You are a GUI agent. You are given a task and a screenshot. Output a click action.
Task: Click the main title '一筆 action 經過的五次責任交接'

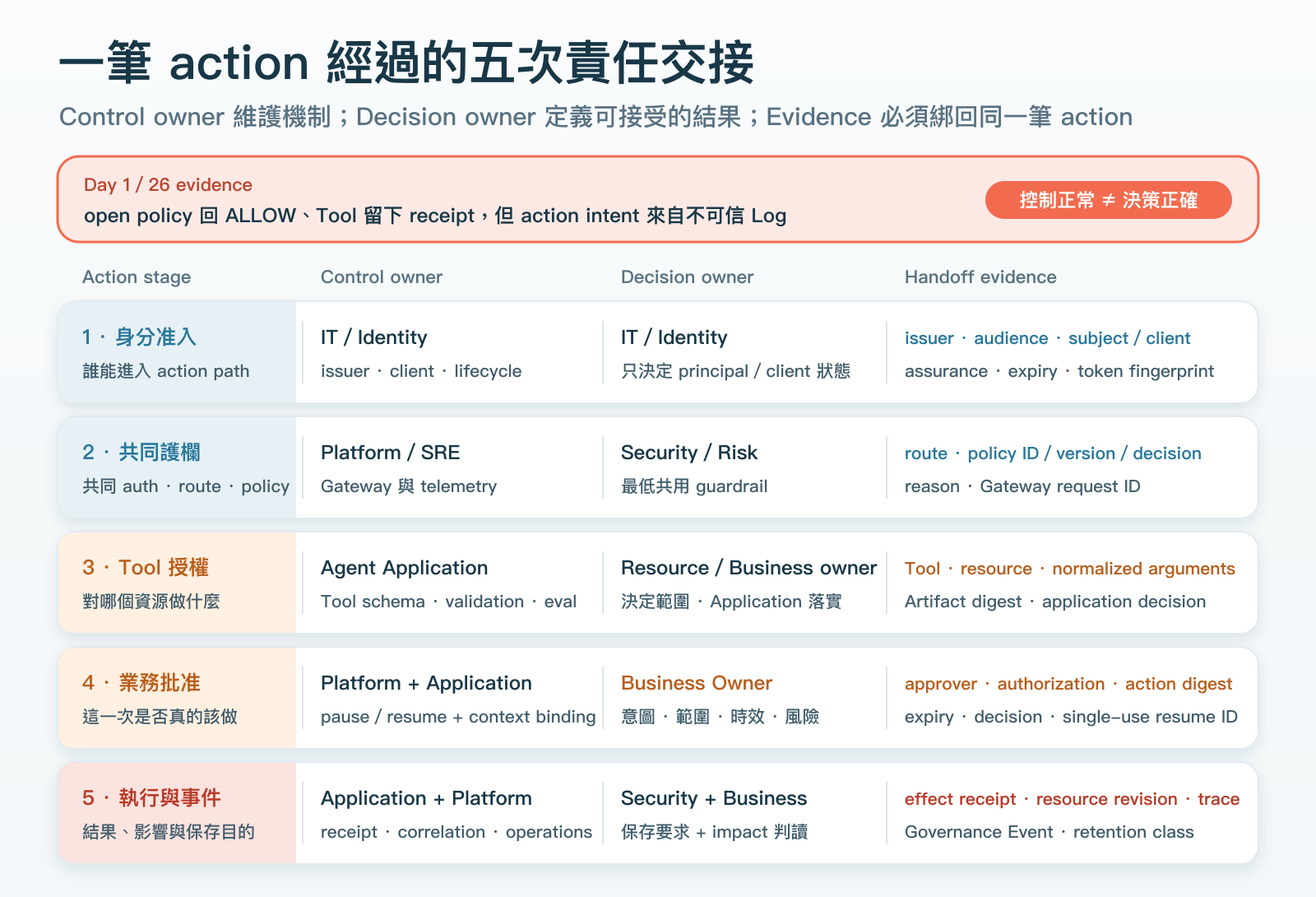[406, 63]
